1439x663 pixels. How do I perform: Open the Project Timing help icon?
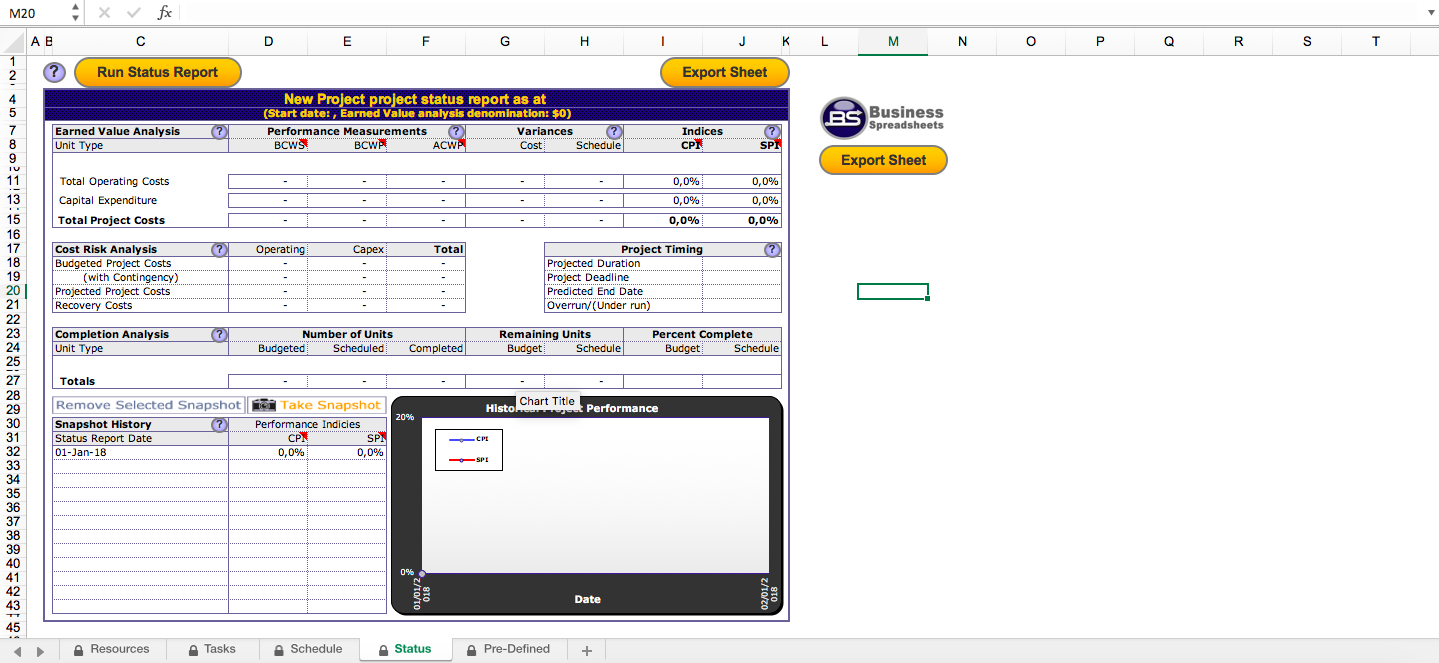771,249
